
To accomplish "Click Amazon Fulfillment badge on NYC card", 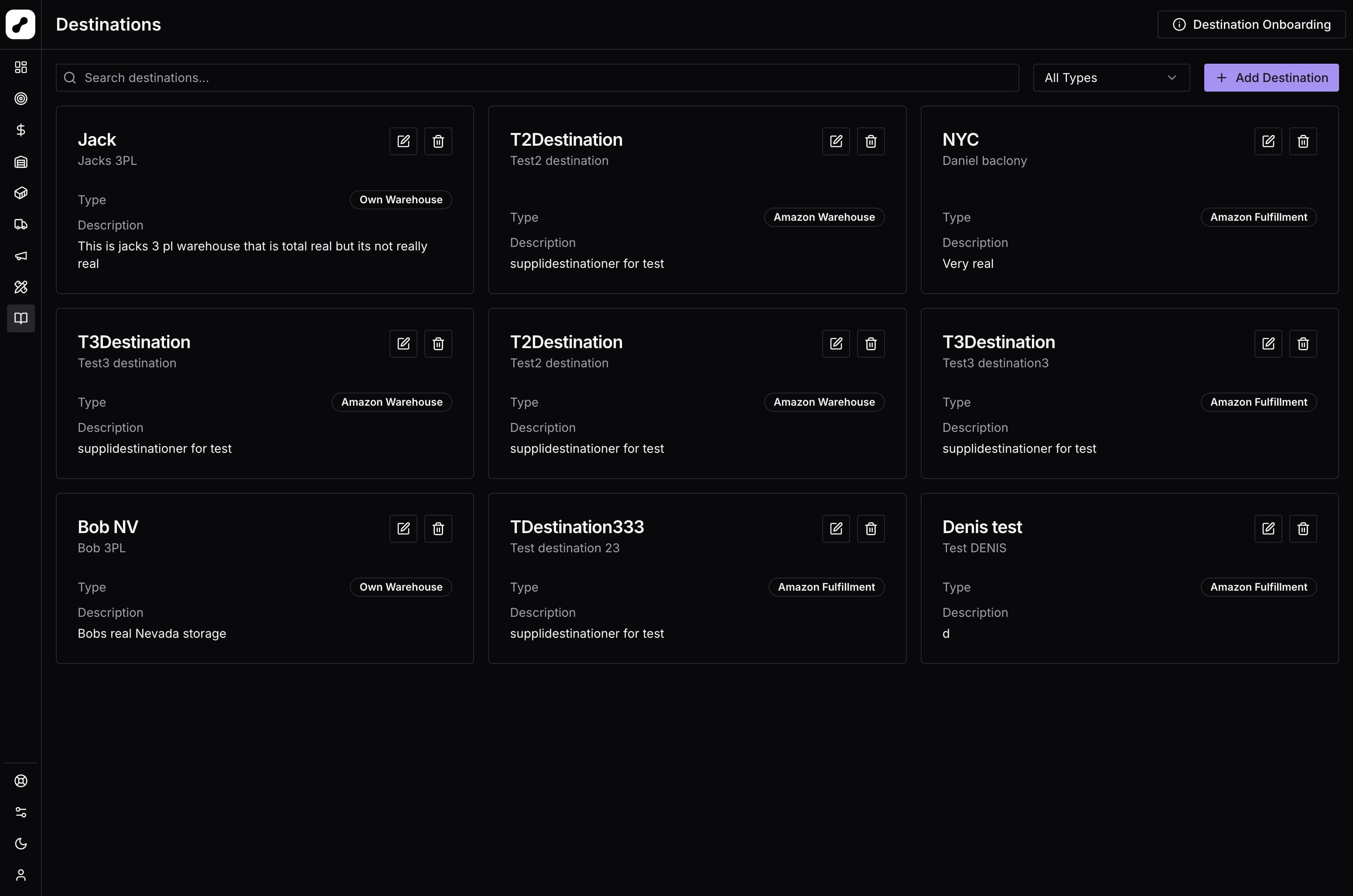I will tap(1259, 217).
